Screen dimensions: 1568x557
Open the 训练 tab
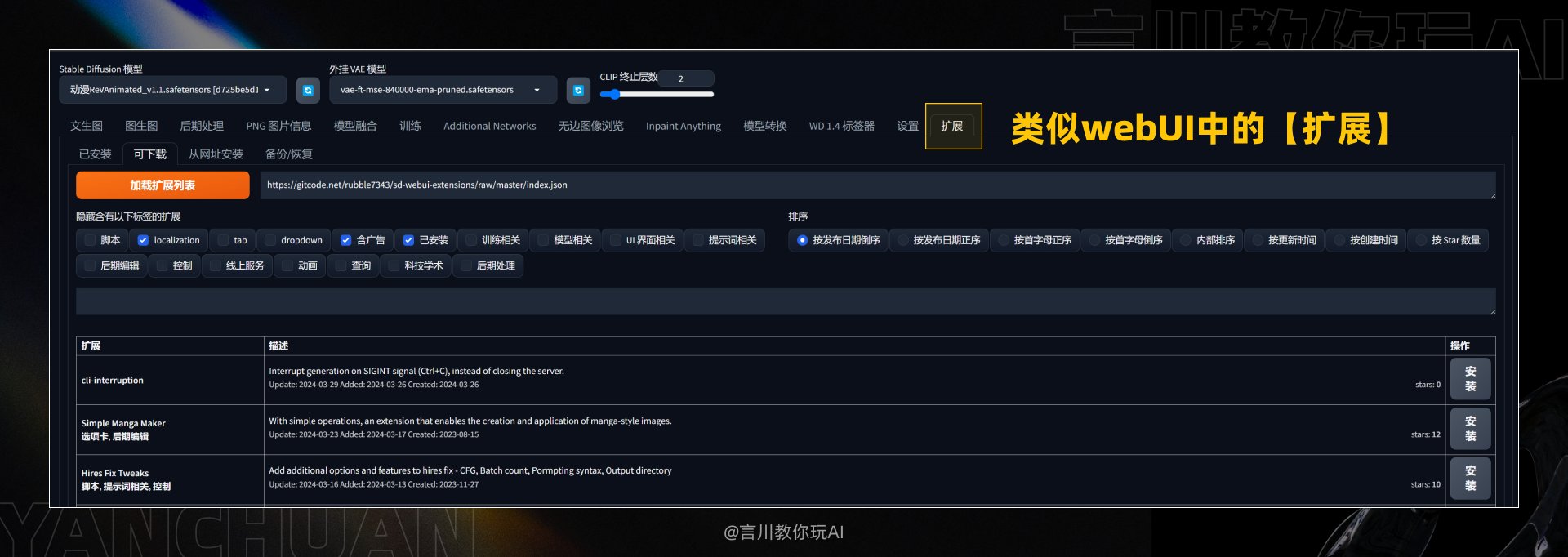(410, 126)
